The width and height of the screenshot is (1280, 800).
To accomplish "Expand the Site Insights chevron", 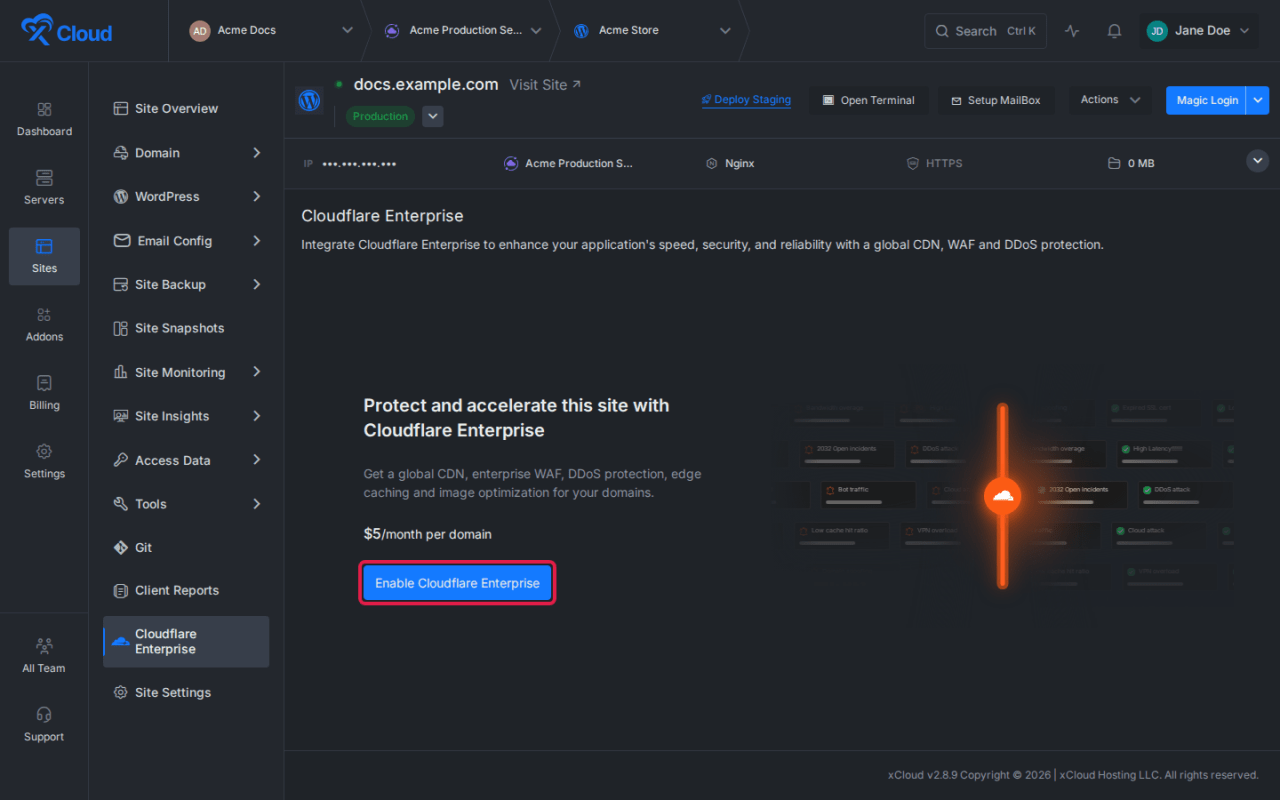I will coord(256,416).
